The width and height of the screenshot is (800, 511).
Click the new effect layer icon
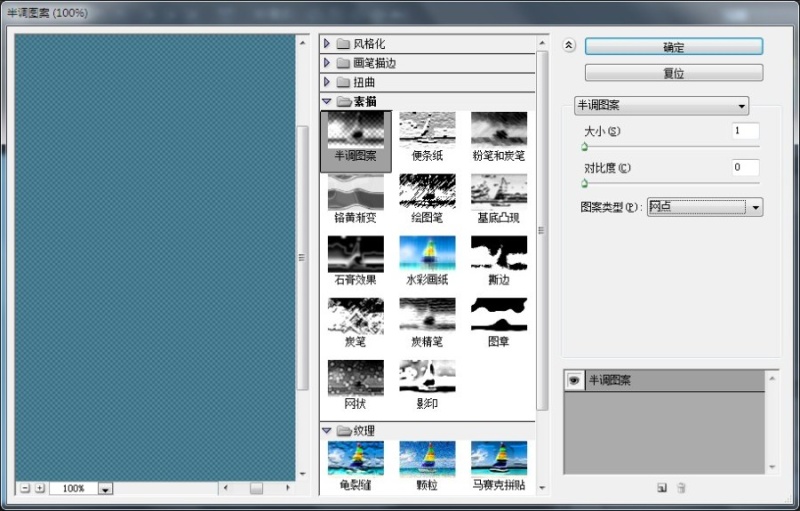click(662, 487)
